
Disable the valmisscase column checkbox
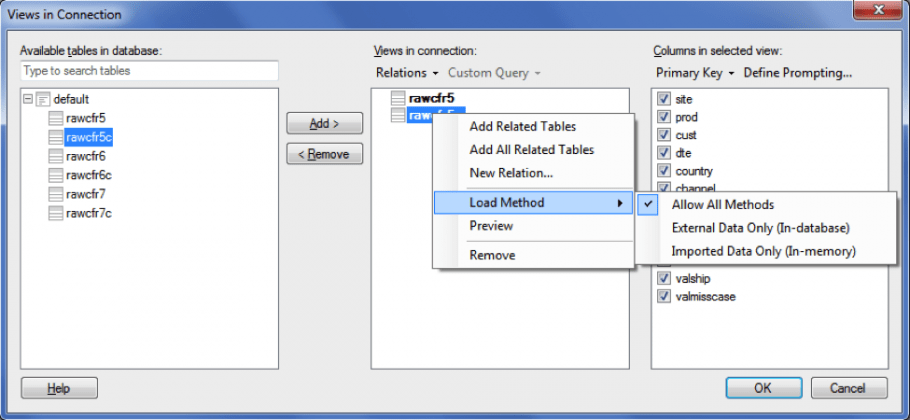pyautogui.click(x=664, y=297)
